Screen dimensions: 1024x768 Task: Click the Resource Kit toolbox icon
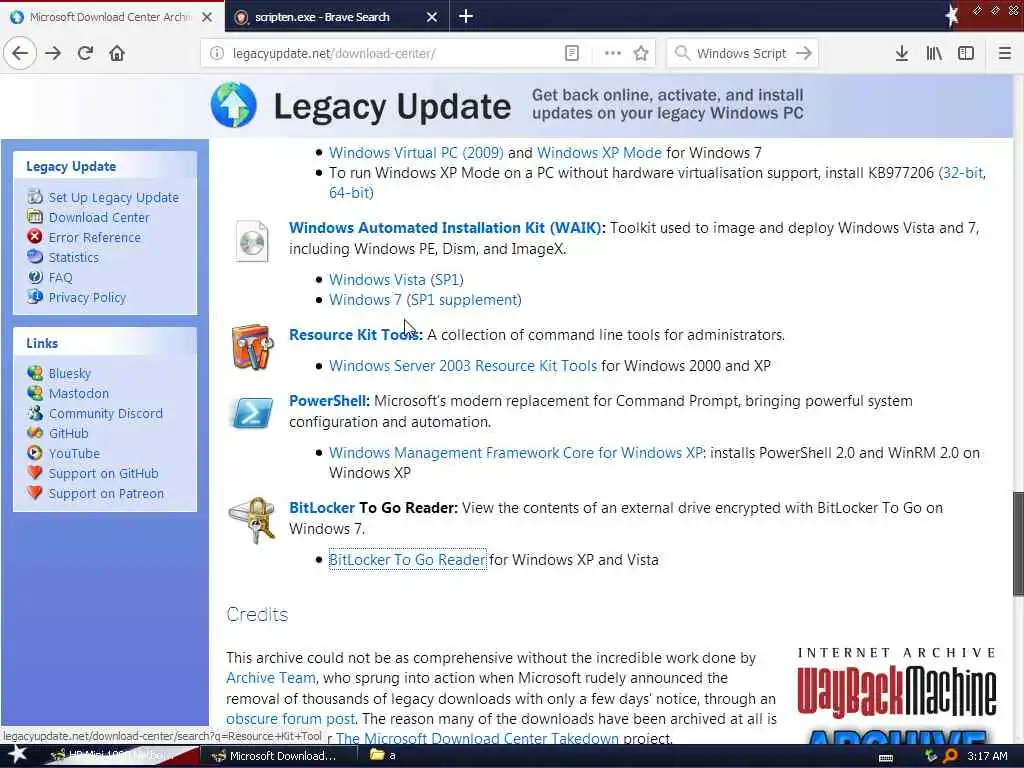tap(252, 346)
